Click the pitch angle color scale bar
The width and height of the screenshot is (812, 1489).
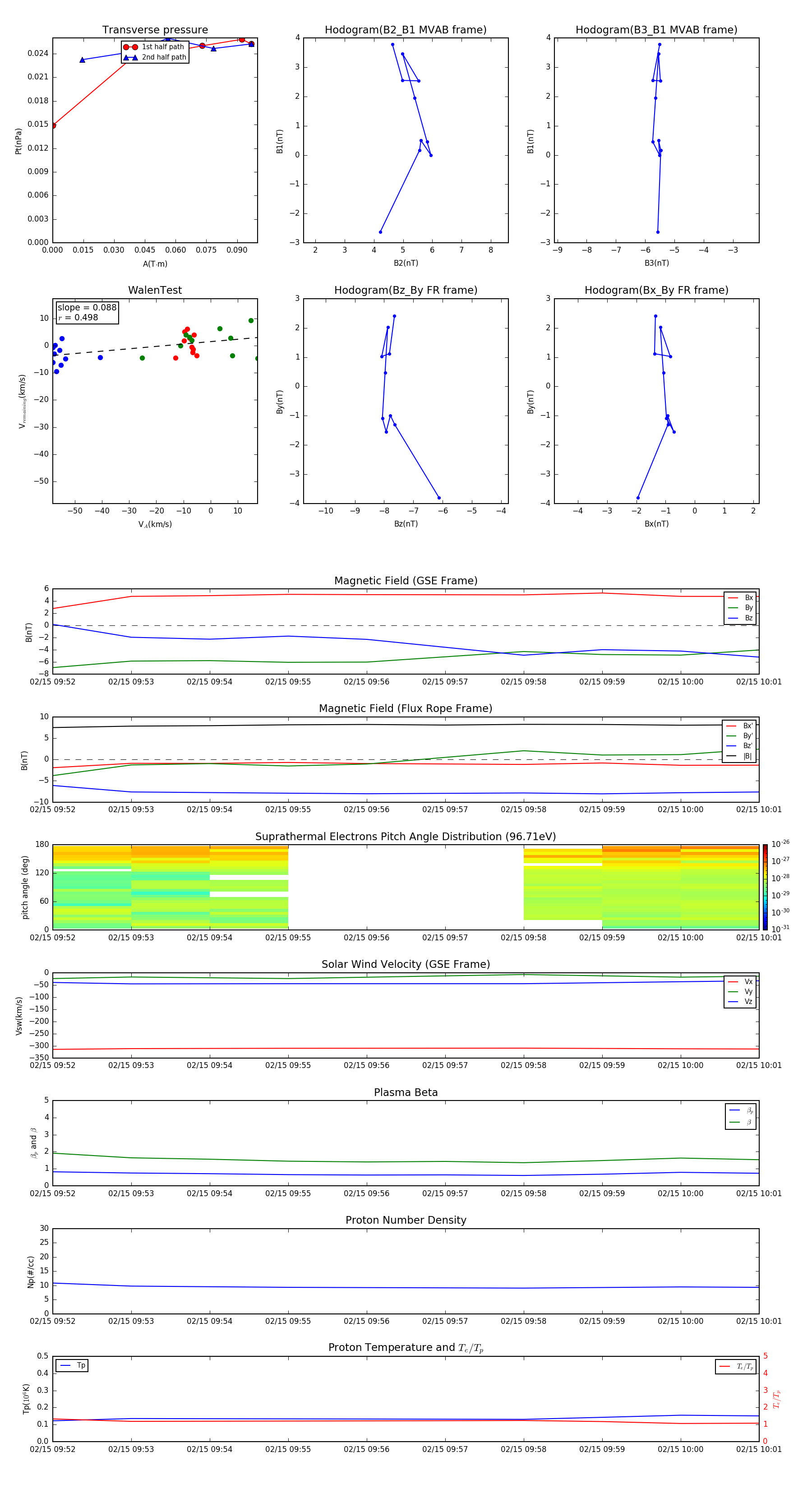click(x=765, y=887)
